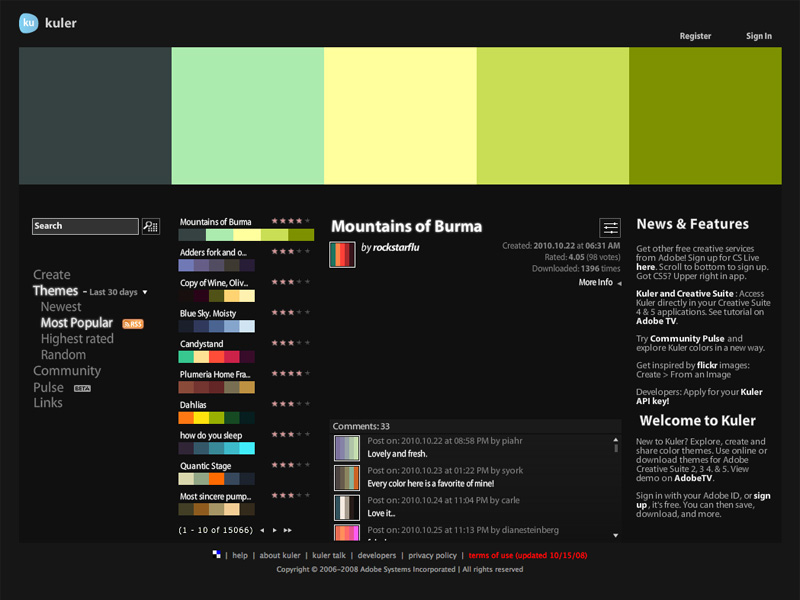This screenshot has width=800, height=600.
Task: Open the theme sliders edit icon
Action: coord(610,228)
